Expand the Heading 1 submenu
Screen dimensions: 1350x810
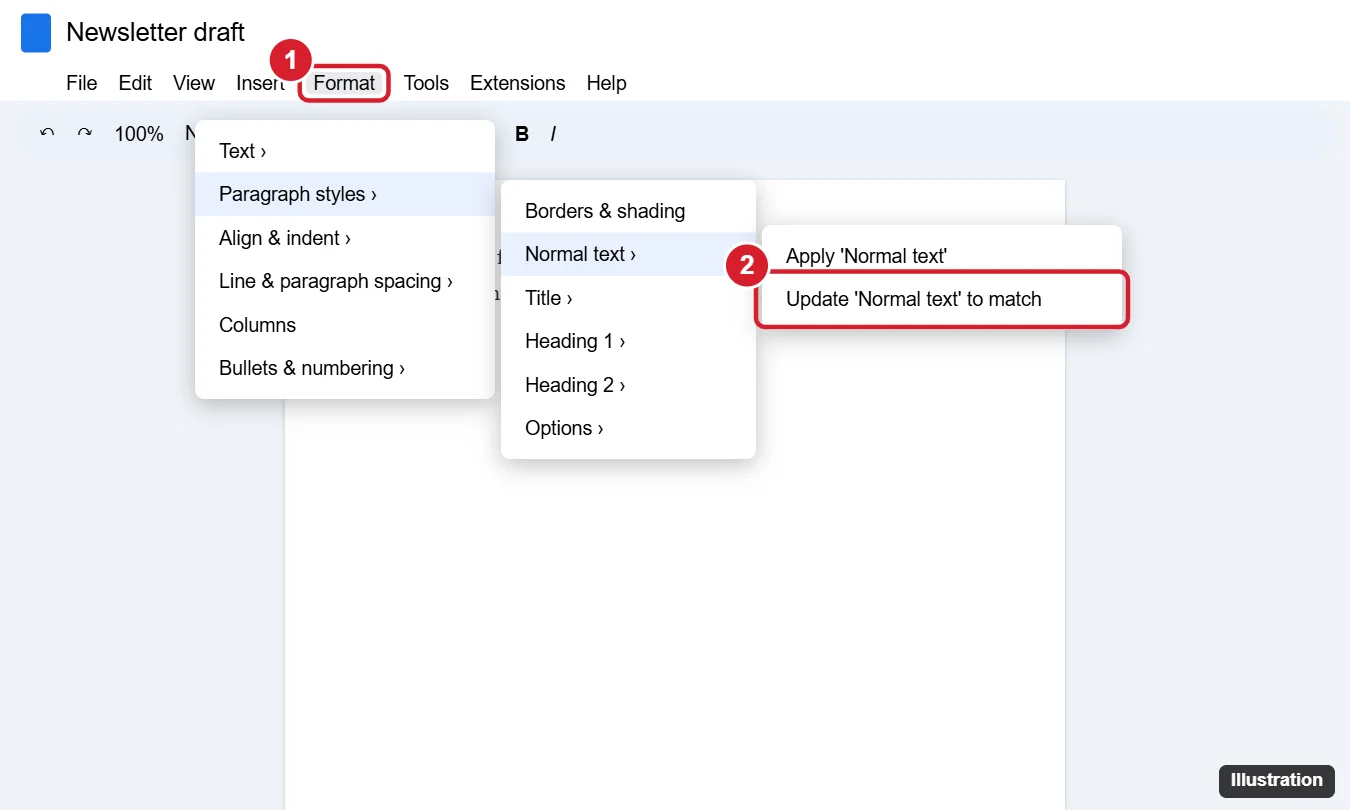(628, 341)
